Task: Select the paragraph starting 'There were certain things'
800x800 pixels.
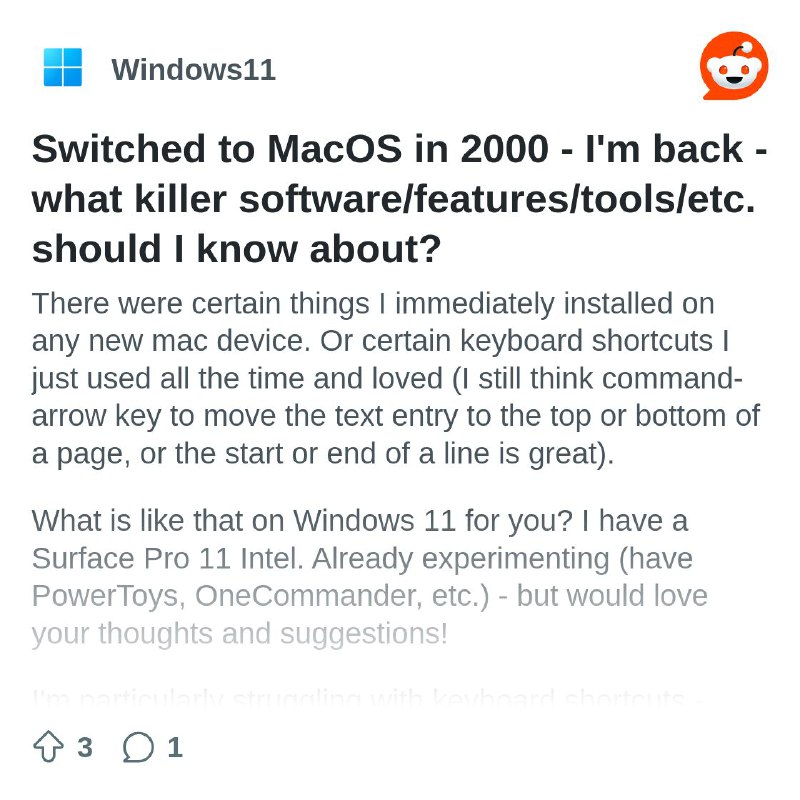Action: coord(396,378)
